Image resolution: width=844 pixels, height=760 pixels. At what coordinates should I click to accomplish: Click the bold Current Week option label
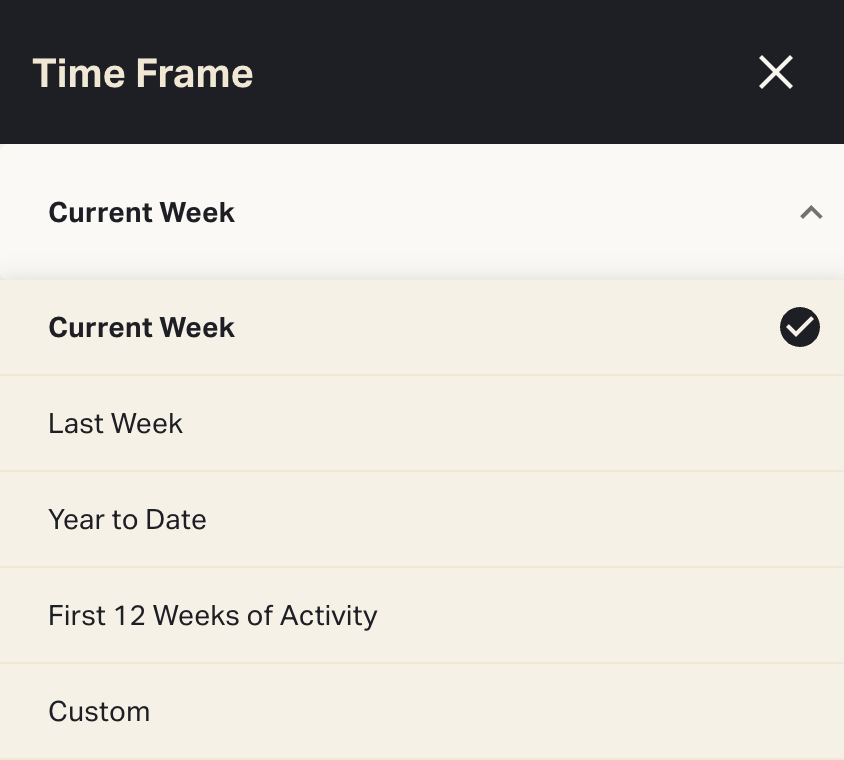pos(141,328)
